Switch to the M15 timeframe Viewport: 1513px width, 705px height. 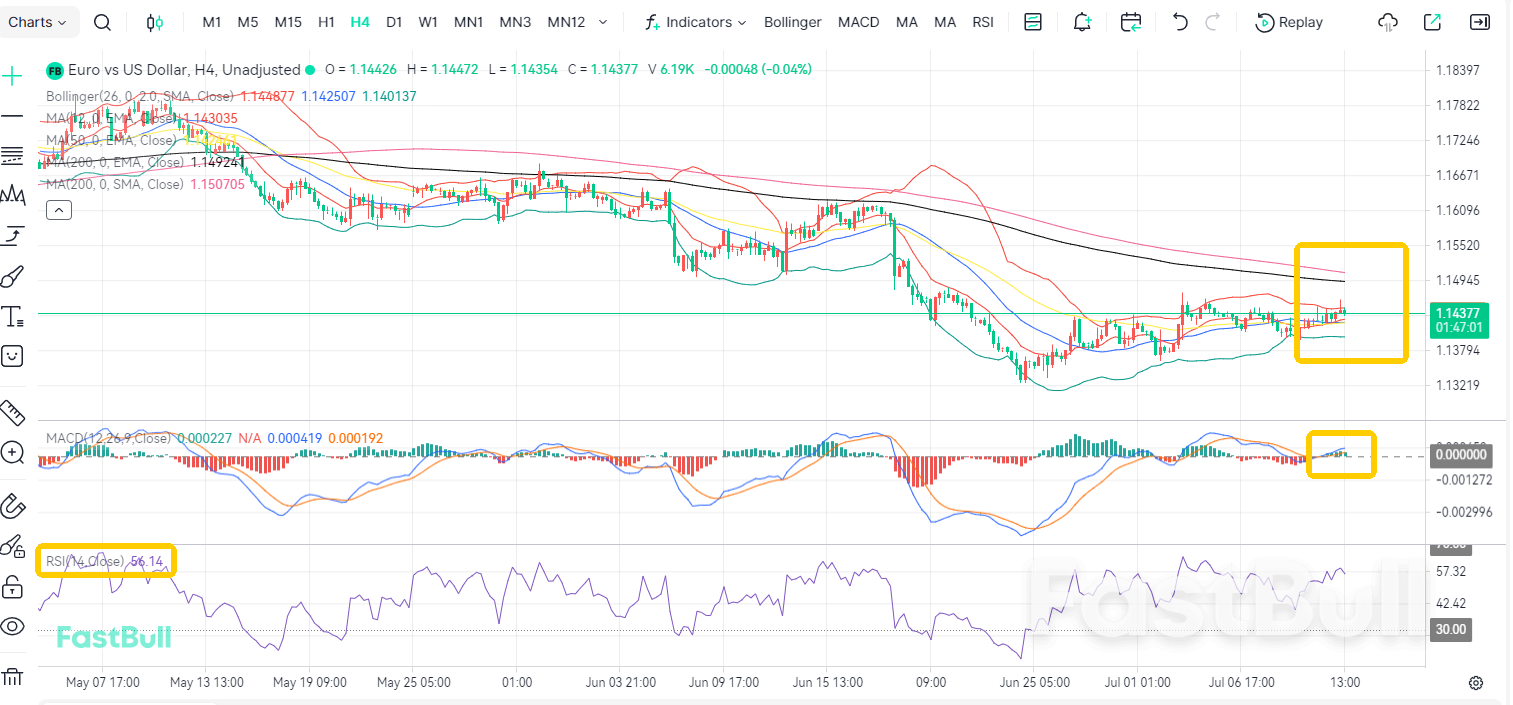click(288, 22)
